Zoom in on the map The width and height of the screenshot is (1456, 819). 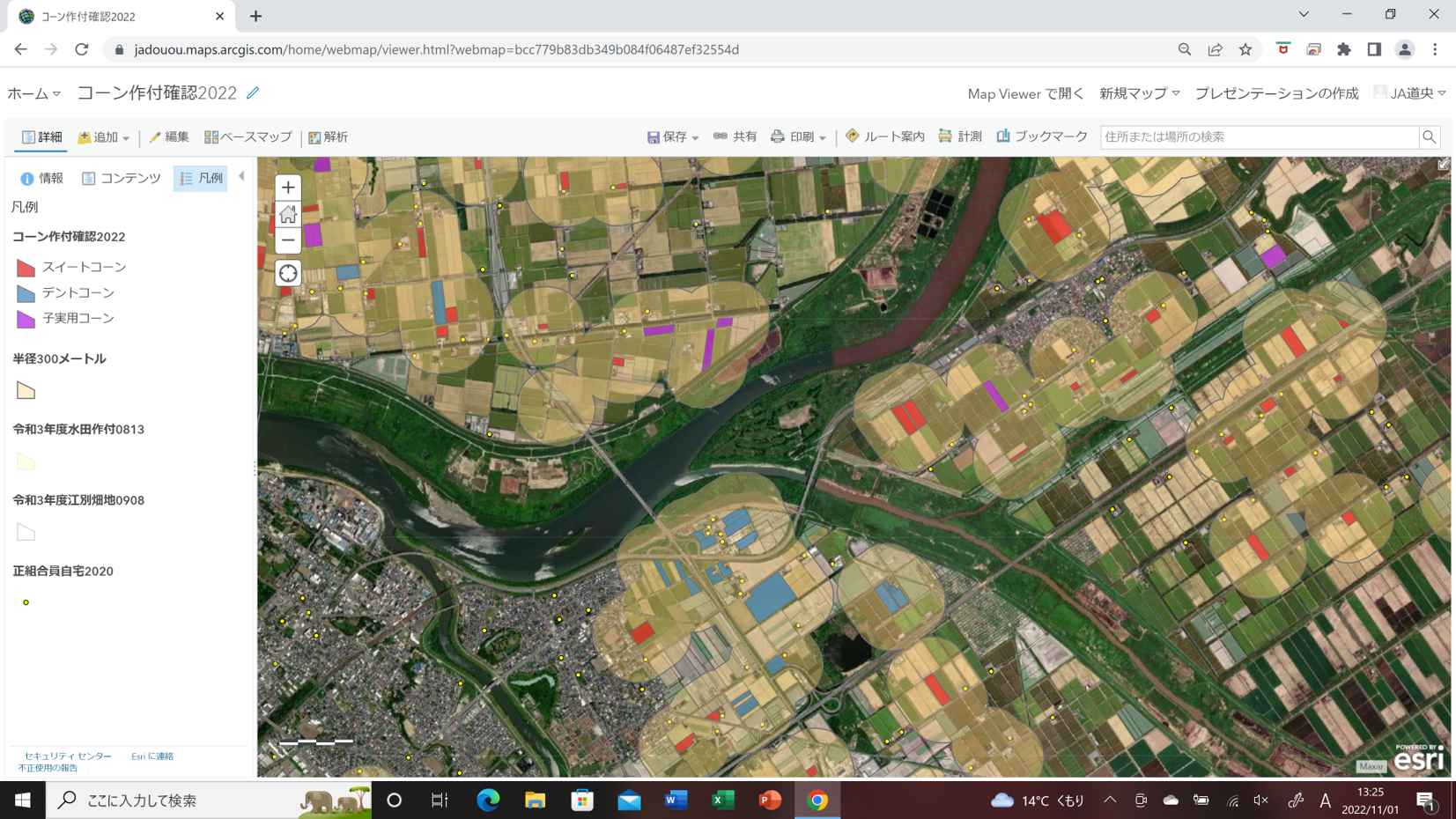[x=288, y=188]
